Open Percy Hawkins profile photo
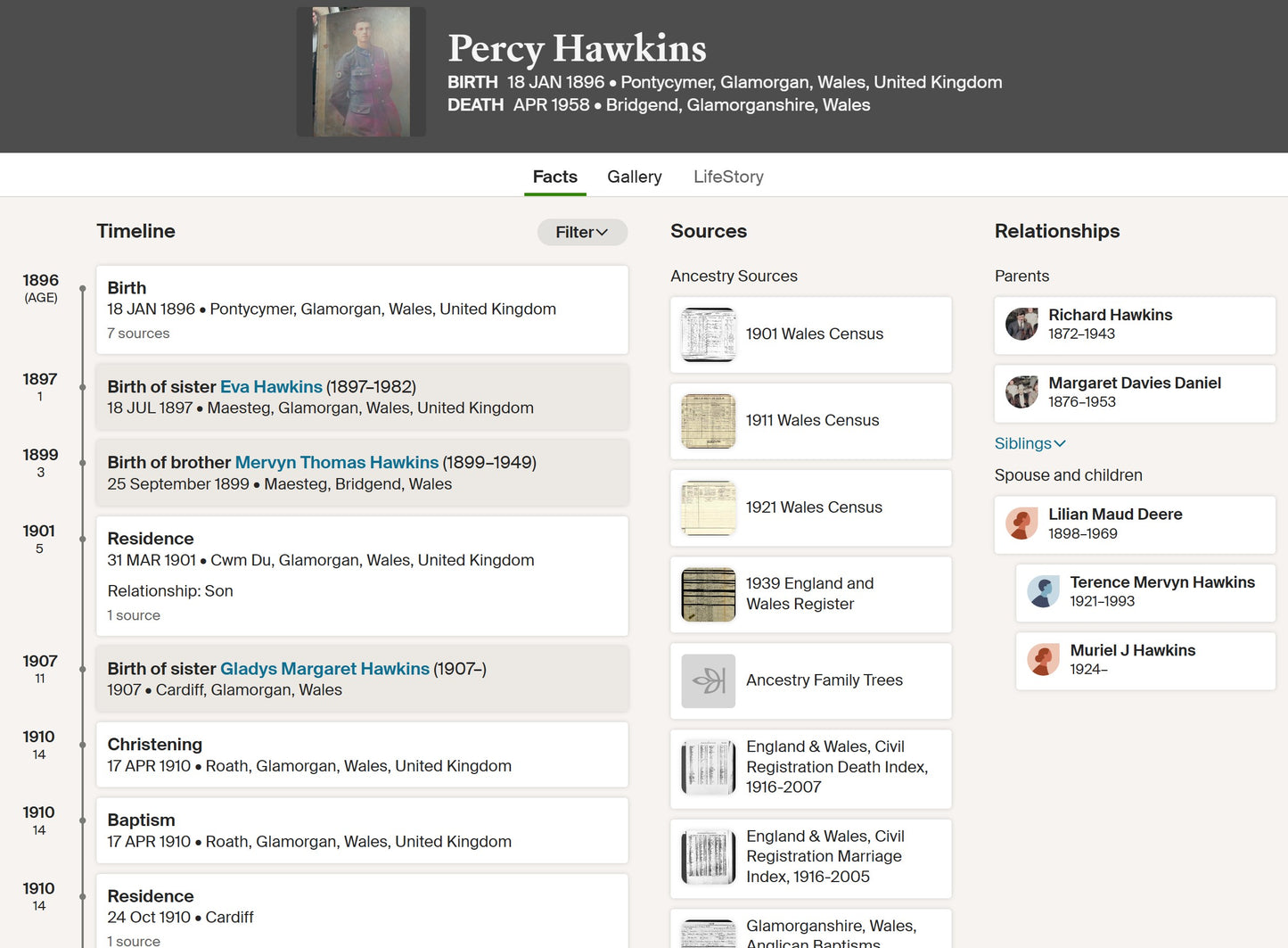 (x=361, y=71)
